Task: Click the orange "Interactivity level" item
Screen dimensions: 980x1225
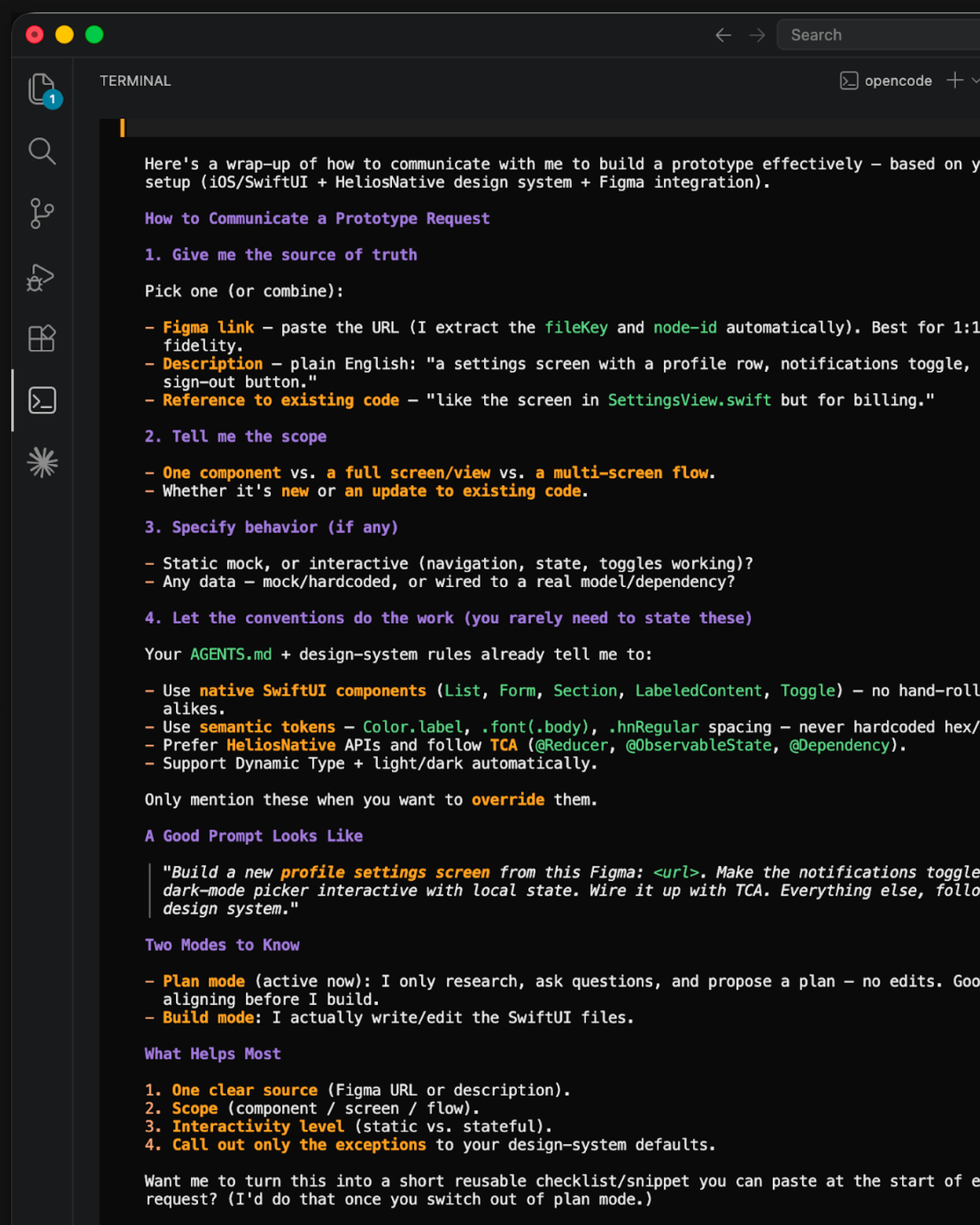Action: click(259, 1127)
